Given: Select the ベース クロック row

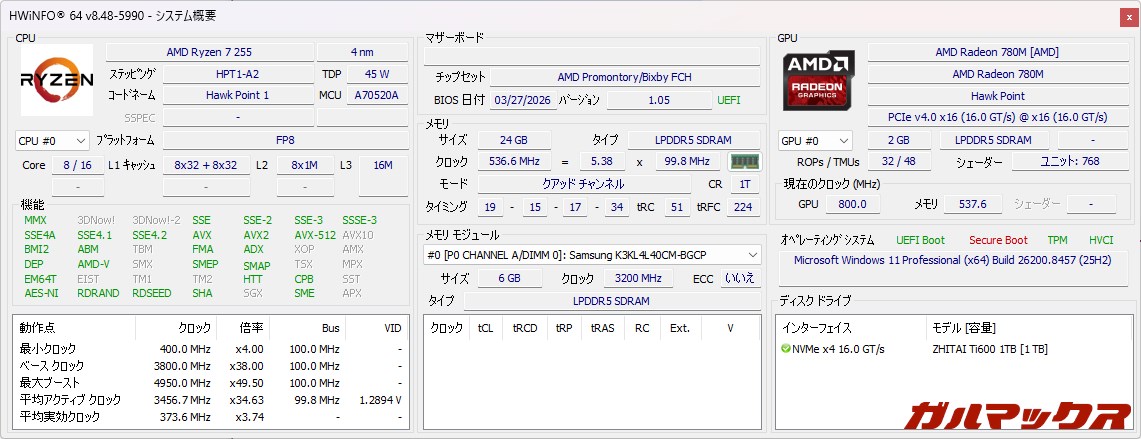Looking at the screenshot, I should pos(211,365).
